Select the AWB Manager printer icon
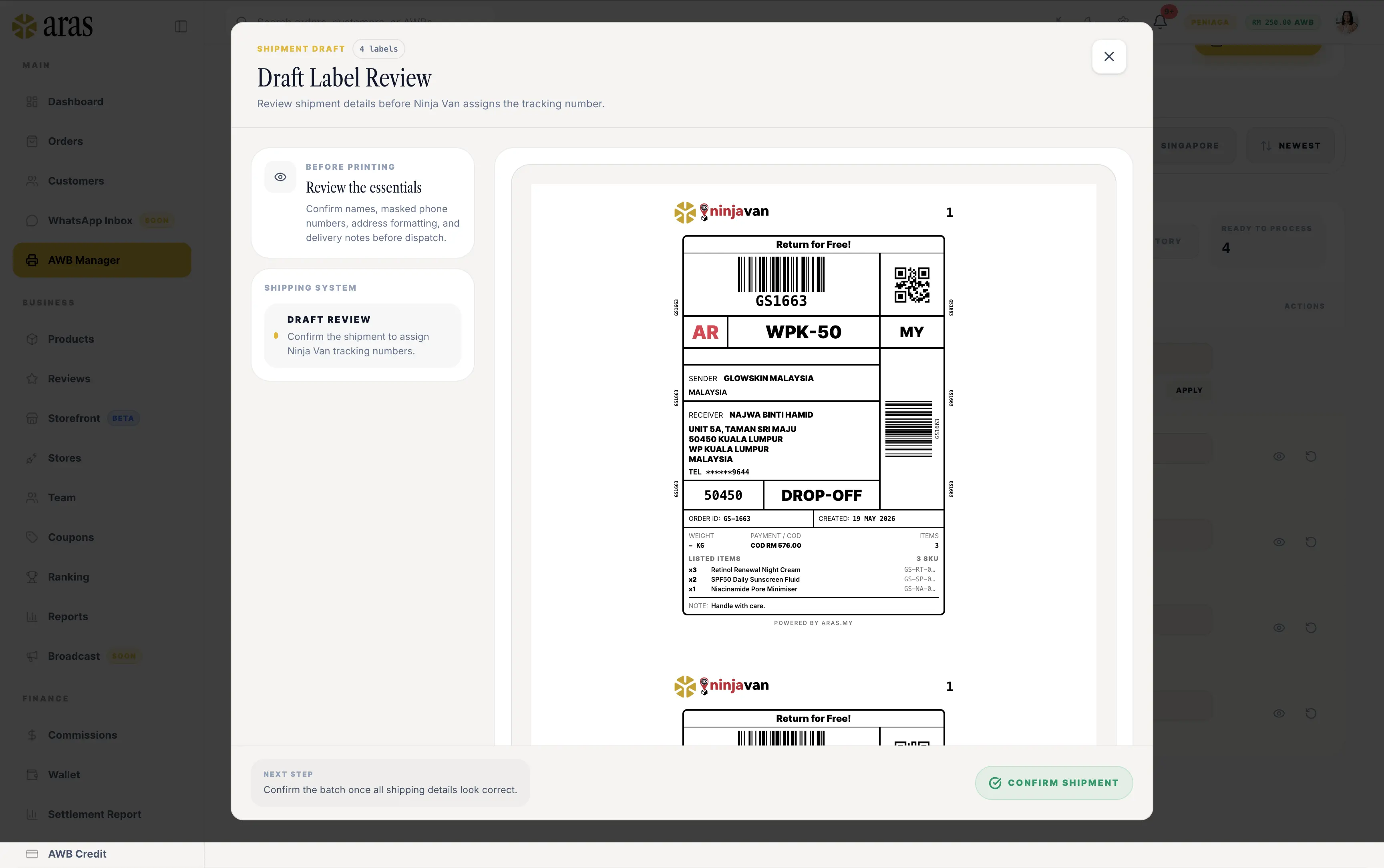This screenshot has height=868, width=1384. pyautogui.click(x=32, y=260)
